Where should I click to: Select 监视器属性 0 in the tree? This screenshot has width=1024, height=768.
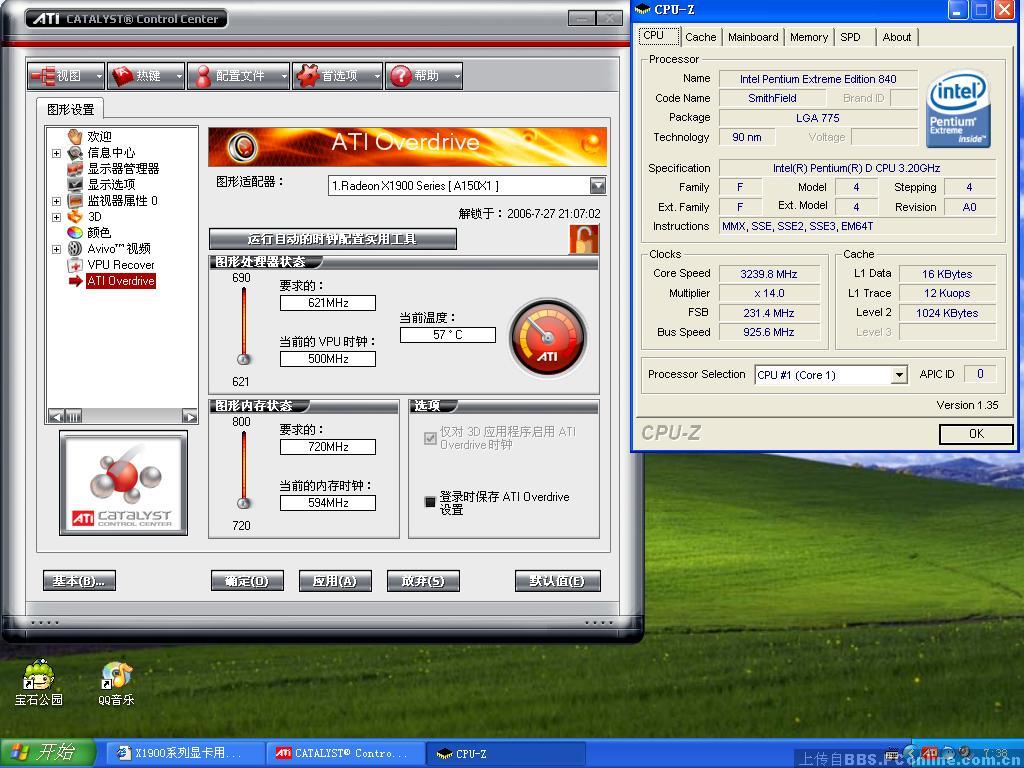122,200
